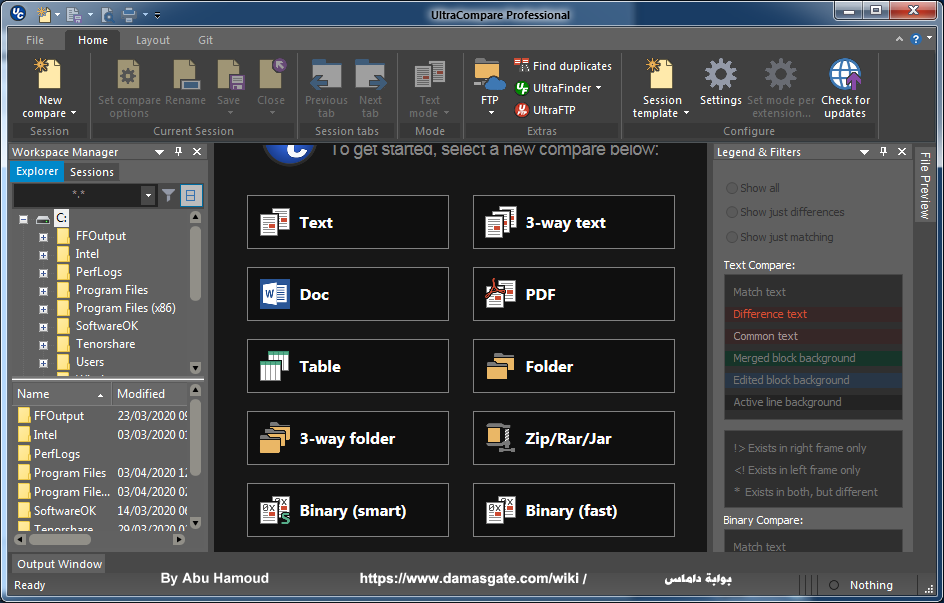944x603 pixels.
Task: Click the filter funnel icon in Explorer
Action: pos(169,195)
